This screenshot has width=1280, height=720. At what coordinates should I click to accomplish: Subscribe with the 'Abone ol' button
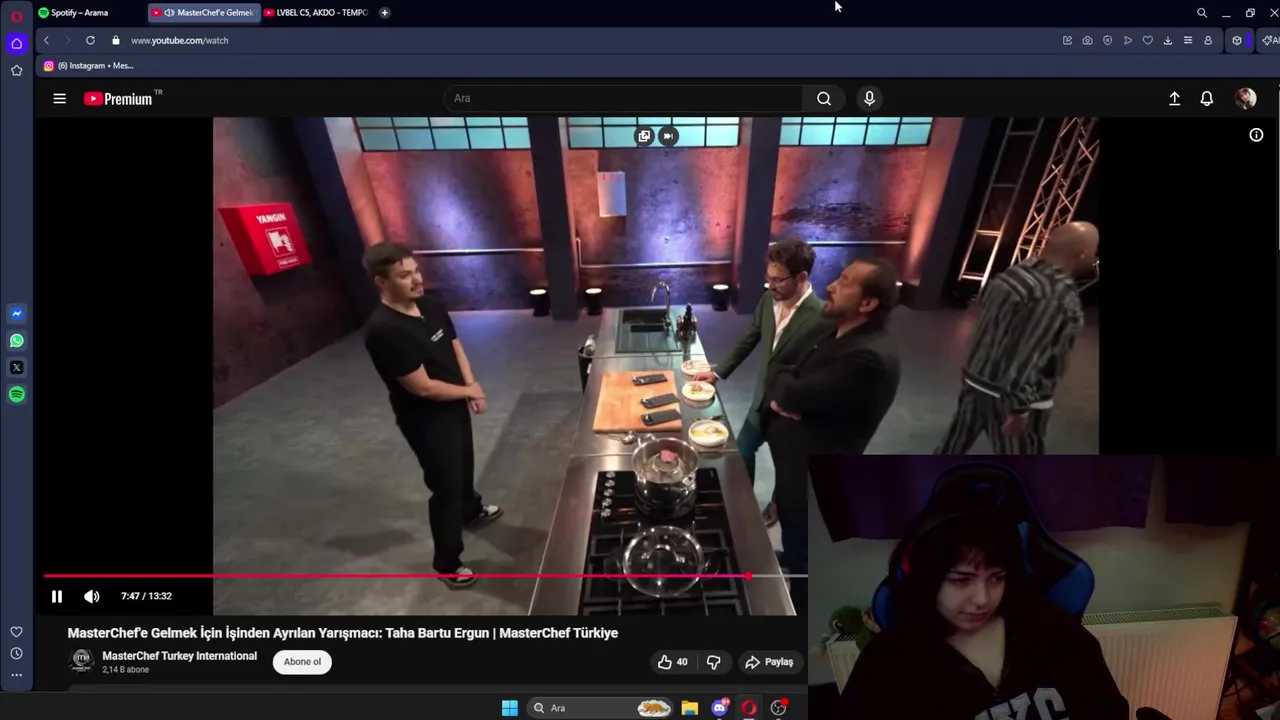[302, 662]
